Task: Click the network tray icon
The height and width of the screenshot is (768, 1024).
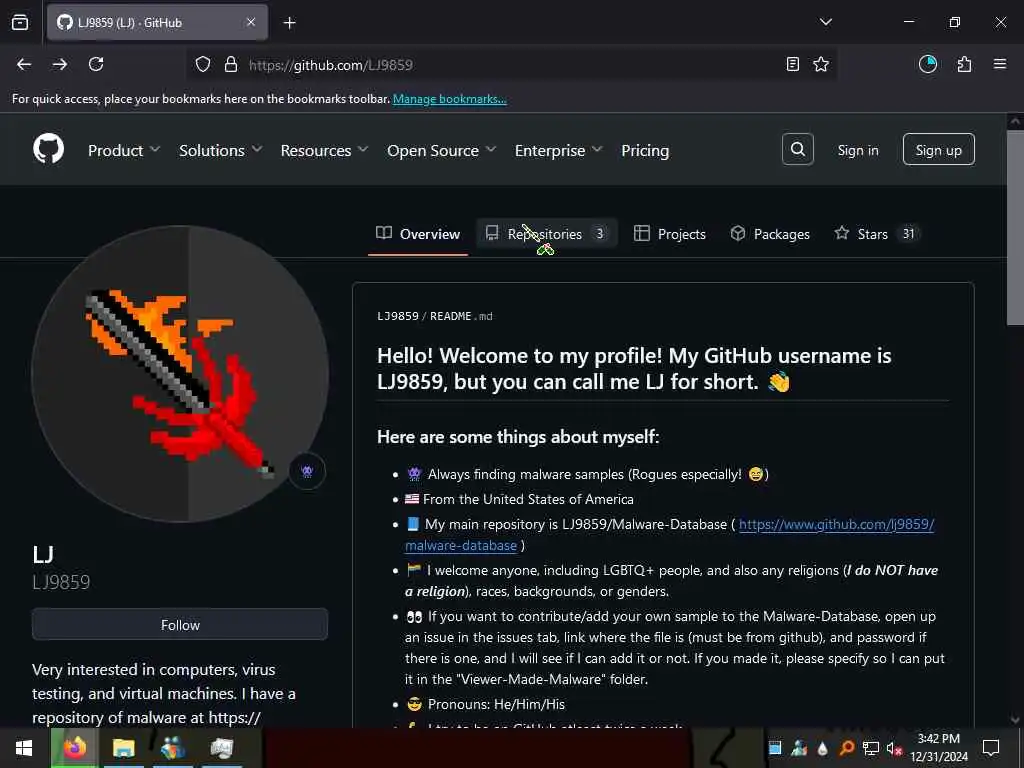Action: pos(870,748)
